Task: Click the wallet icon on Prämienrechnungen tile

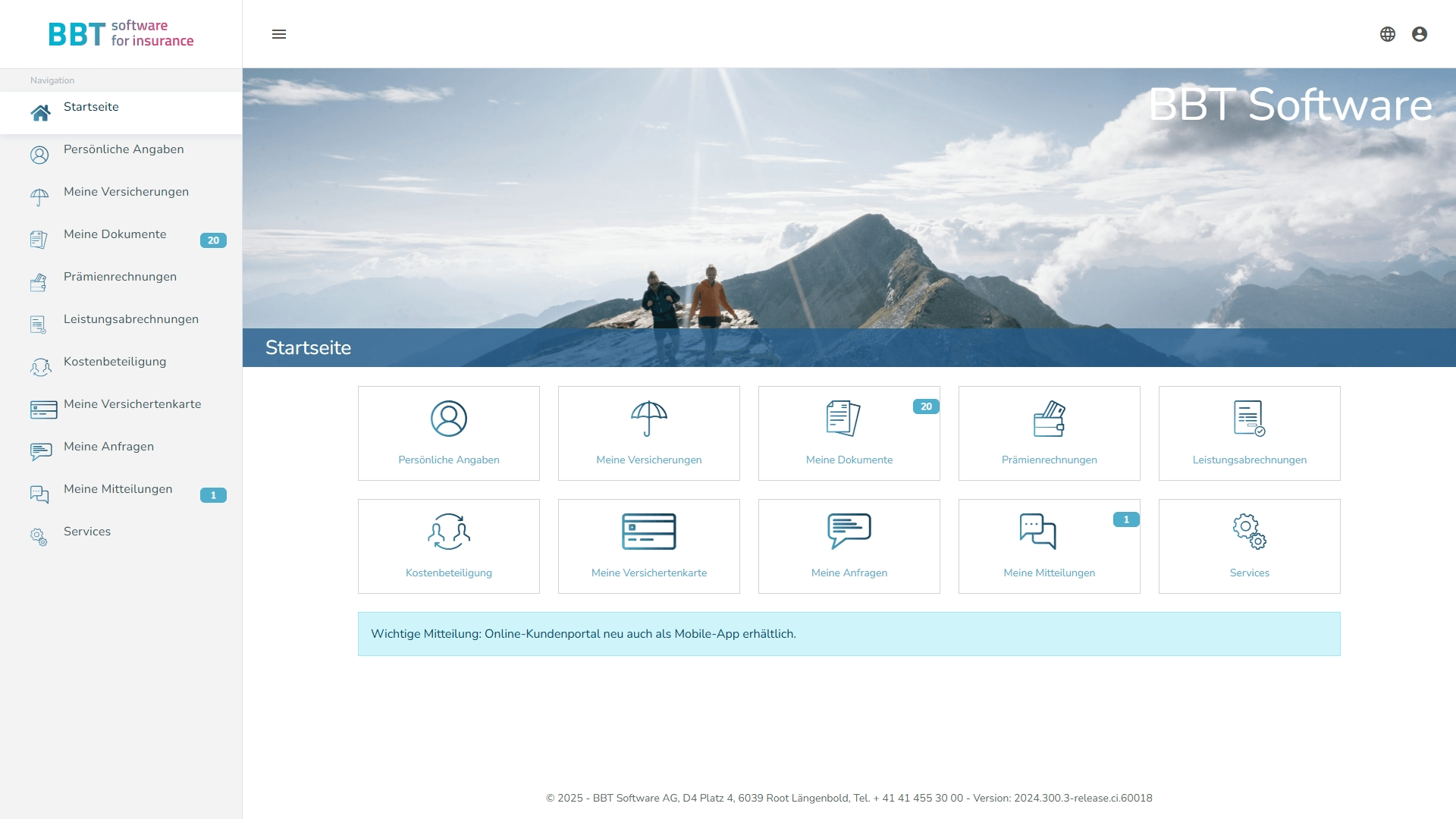Action: [1050, 419]
